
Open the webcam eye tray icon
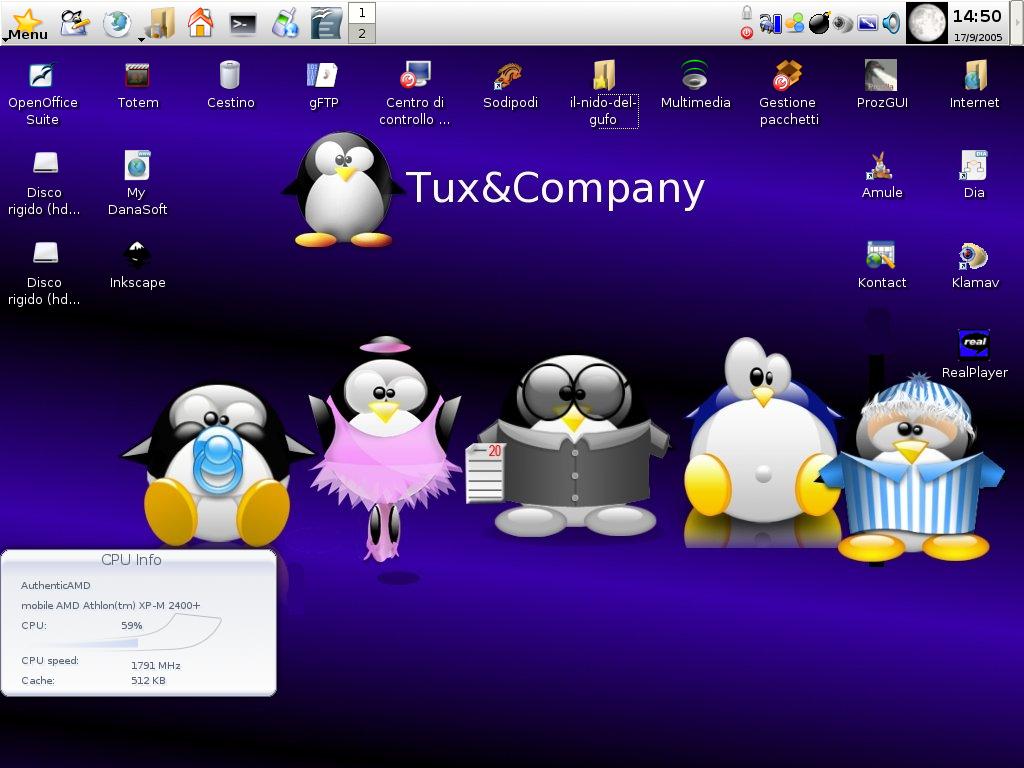coord(843,24)
